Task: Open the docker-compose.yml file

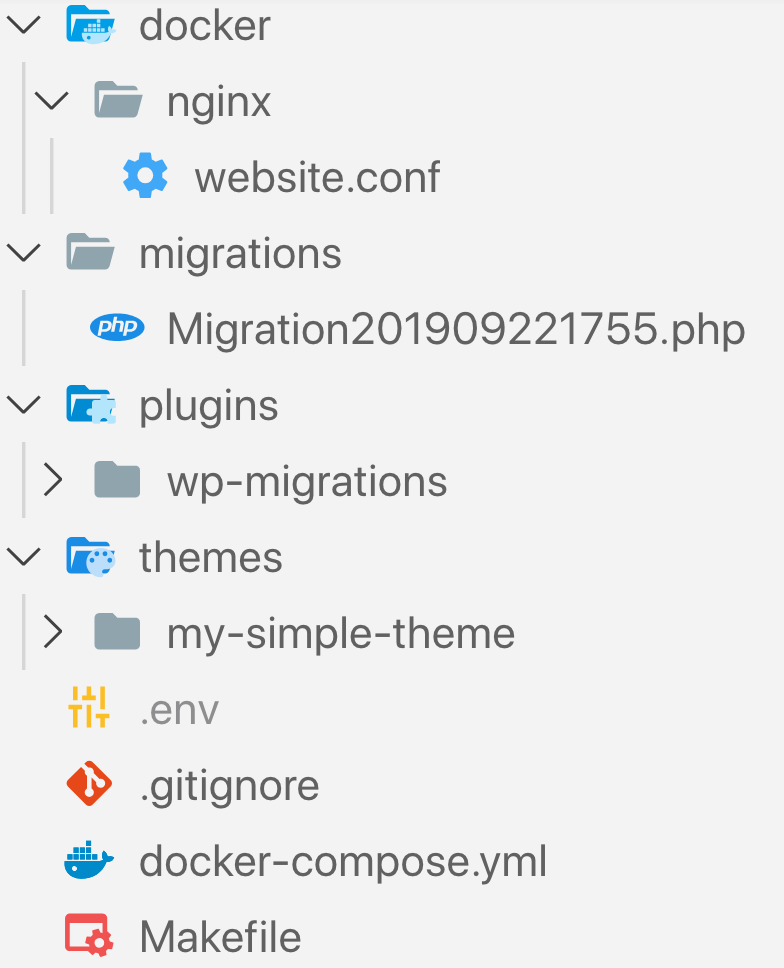Action: [343, 861]
